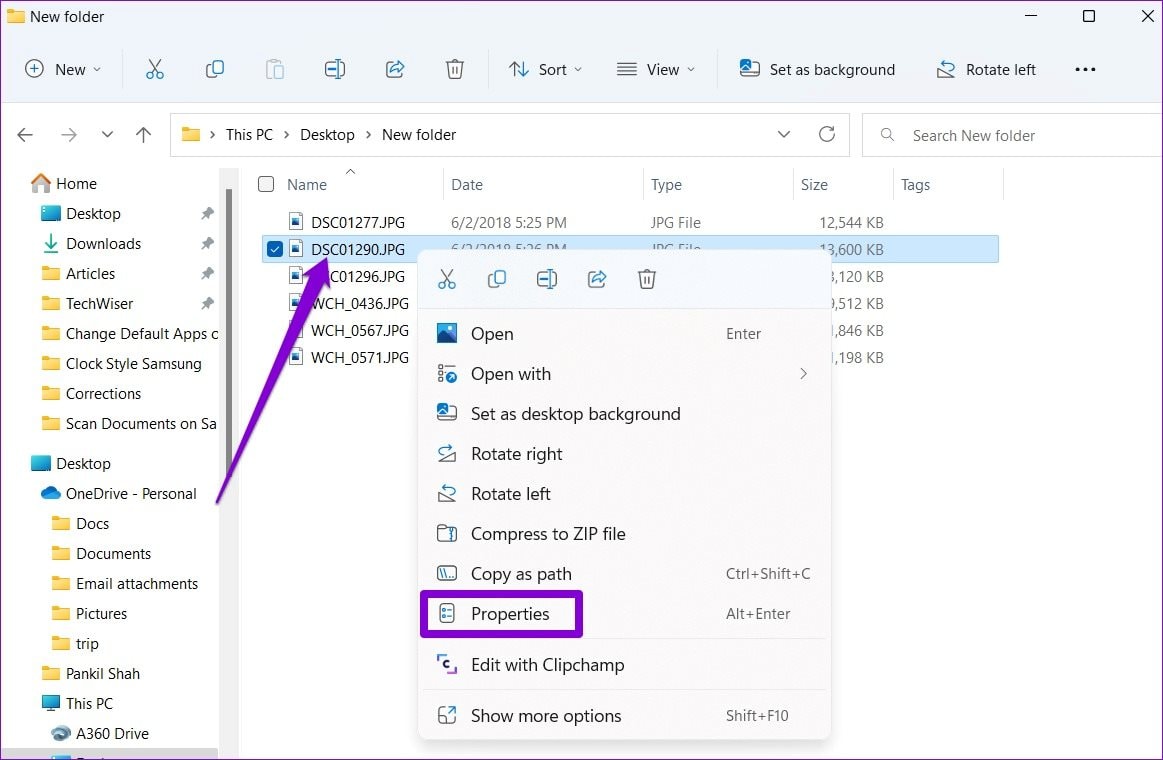Open the New dropdown menu
This screenshot has width=1163, height=760.
coord(63,70)
